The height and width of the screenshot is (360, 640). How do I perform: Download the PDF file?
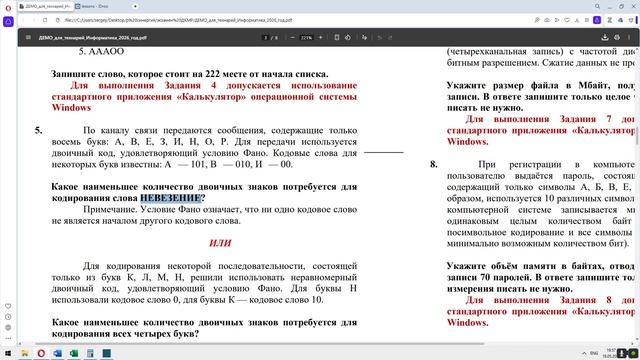click(x=605, y=38)
